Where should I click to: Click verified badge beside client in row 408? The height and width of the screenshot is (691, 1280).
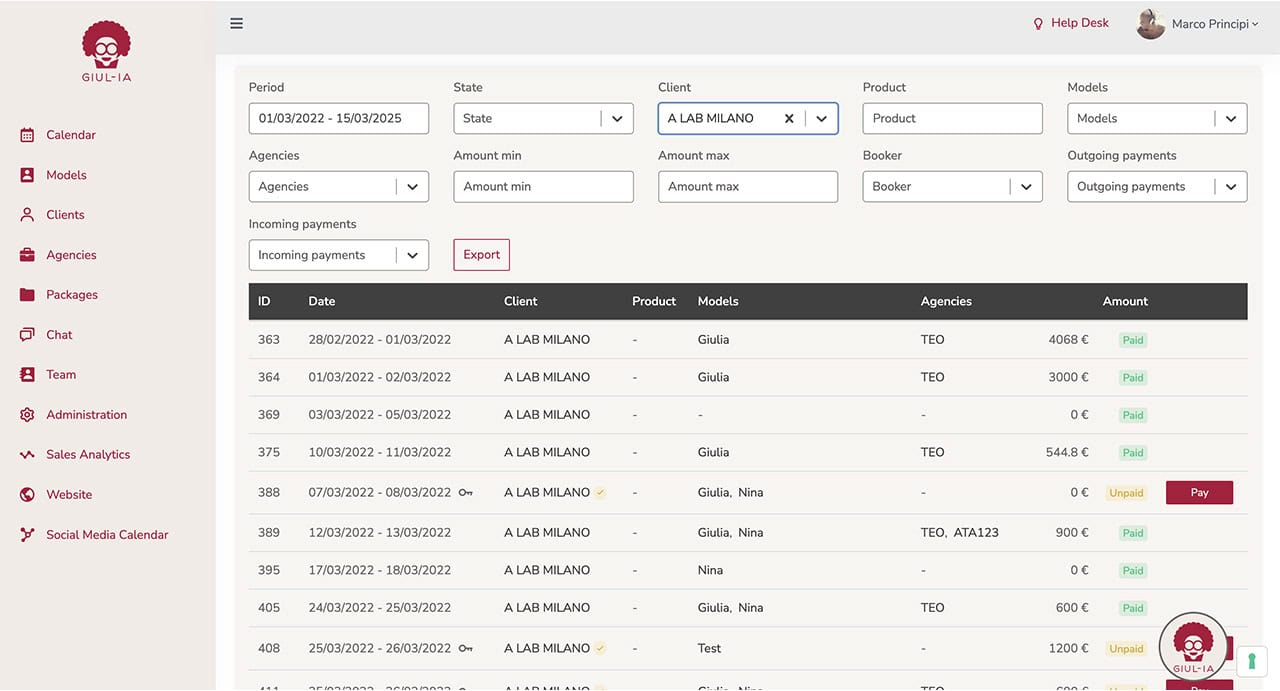[600, 649]
